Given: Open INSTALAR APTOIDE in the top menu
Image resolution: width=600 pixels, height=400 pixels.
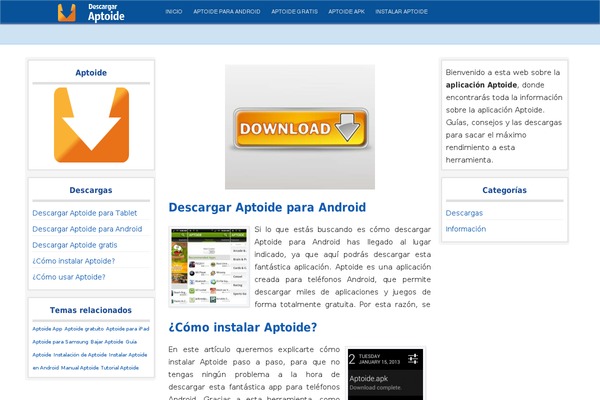Looking at the screenshot, I should click(401, 11).
